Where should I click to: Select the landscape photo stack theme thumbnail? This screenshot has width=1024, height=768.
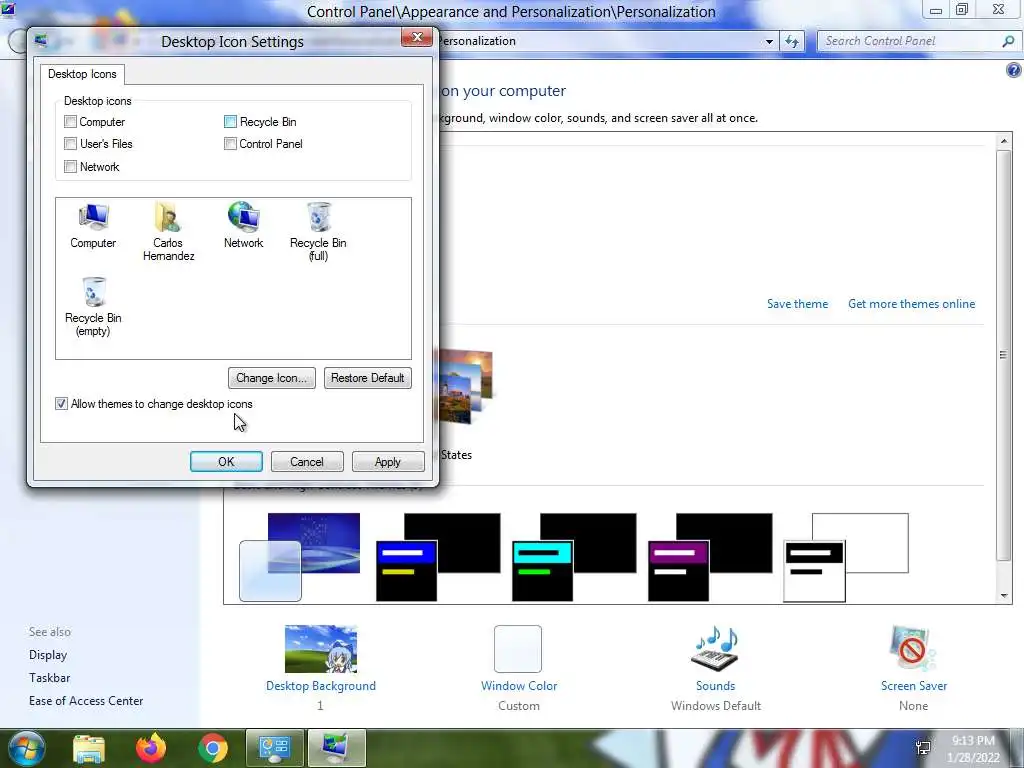coord(464,387)
